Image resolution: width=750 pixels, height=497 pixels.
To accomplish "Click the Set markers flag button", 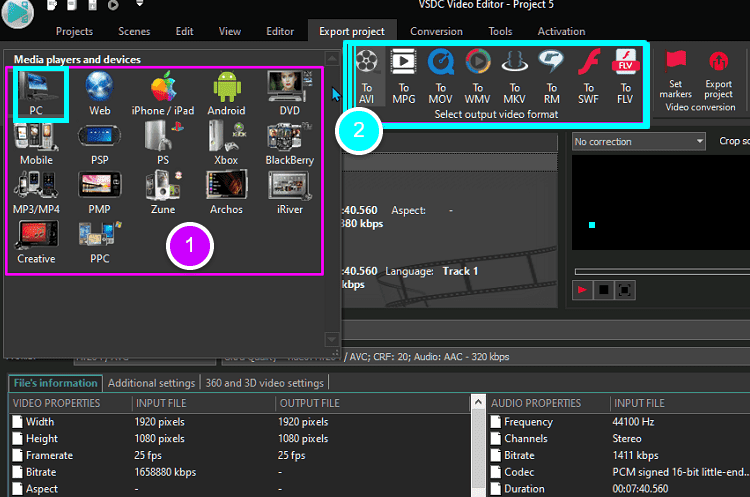I will point(675,74).
